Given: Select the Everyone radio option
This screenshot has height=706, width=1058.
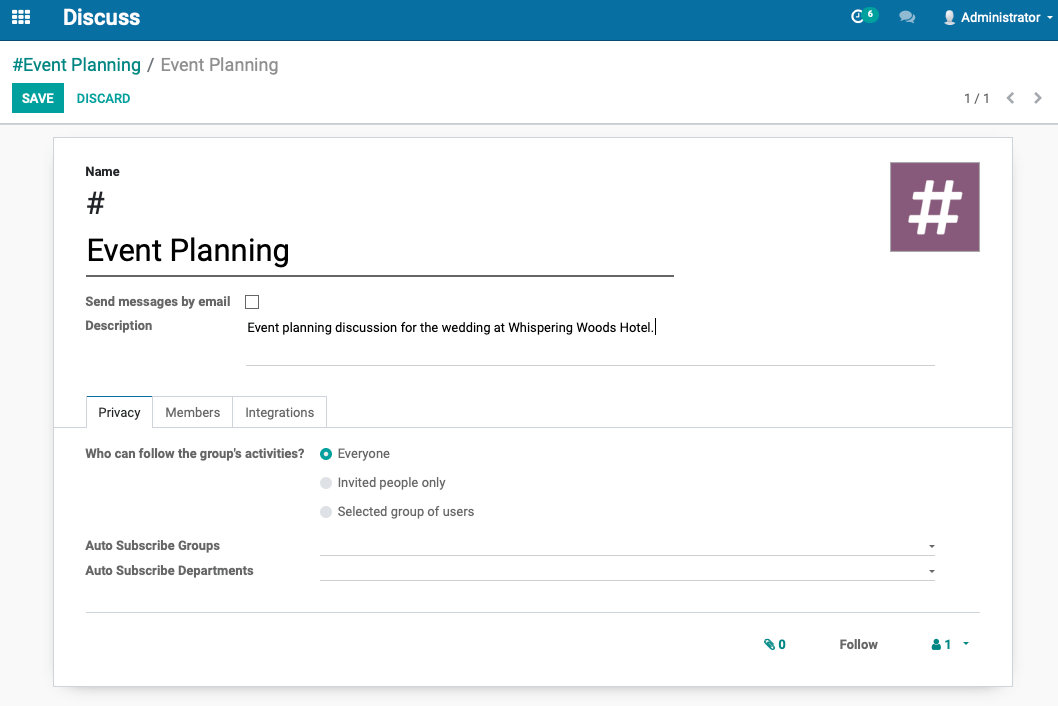Looking at the screenshot, I should coord(326,454).
